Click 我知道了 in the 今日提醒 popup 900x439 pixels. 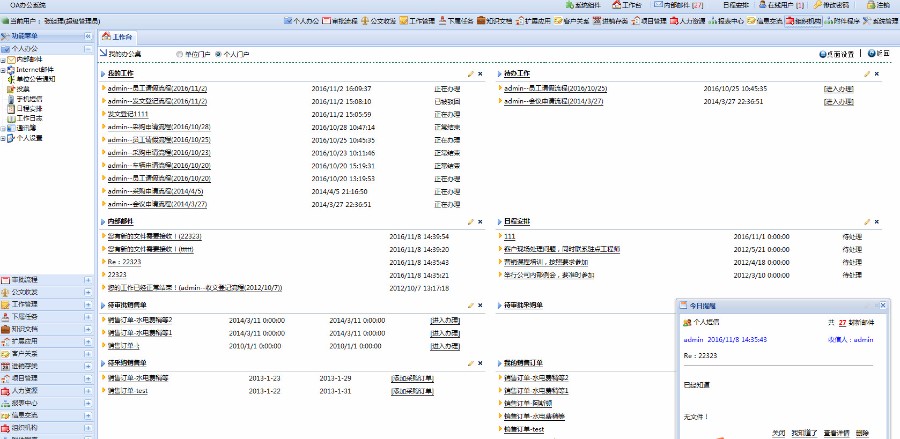pyautogui.click(x=804, y=433)
